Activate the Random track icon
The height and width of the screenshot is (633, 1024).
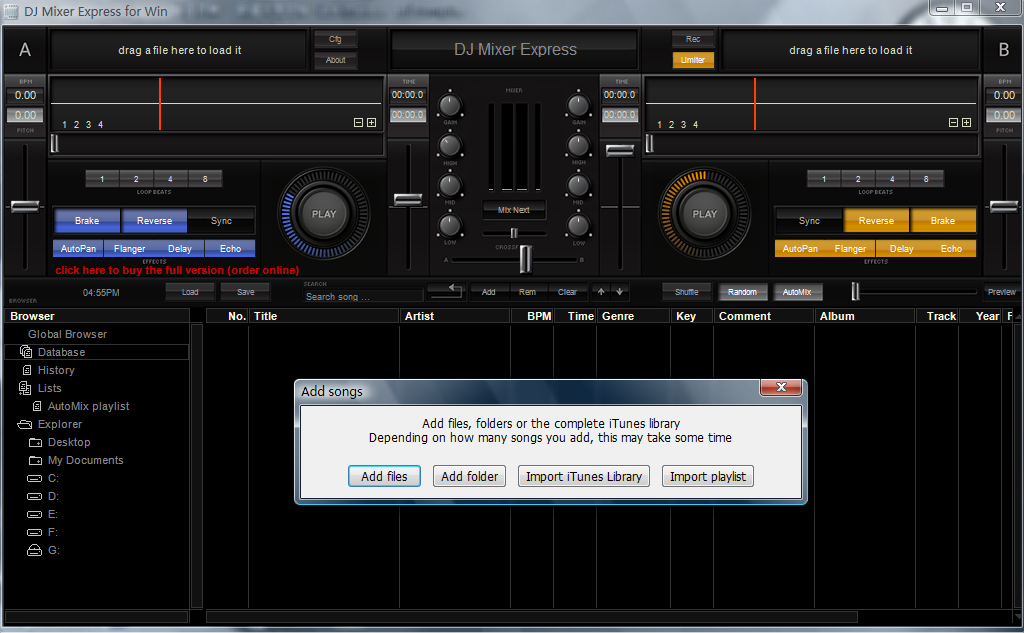click(x=742, y=291)
